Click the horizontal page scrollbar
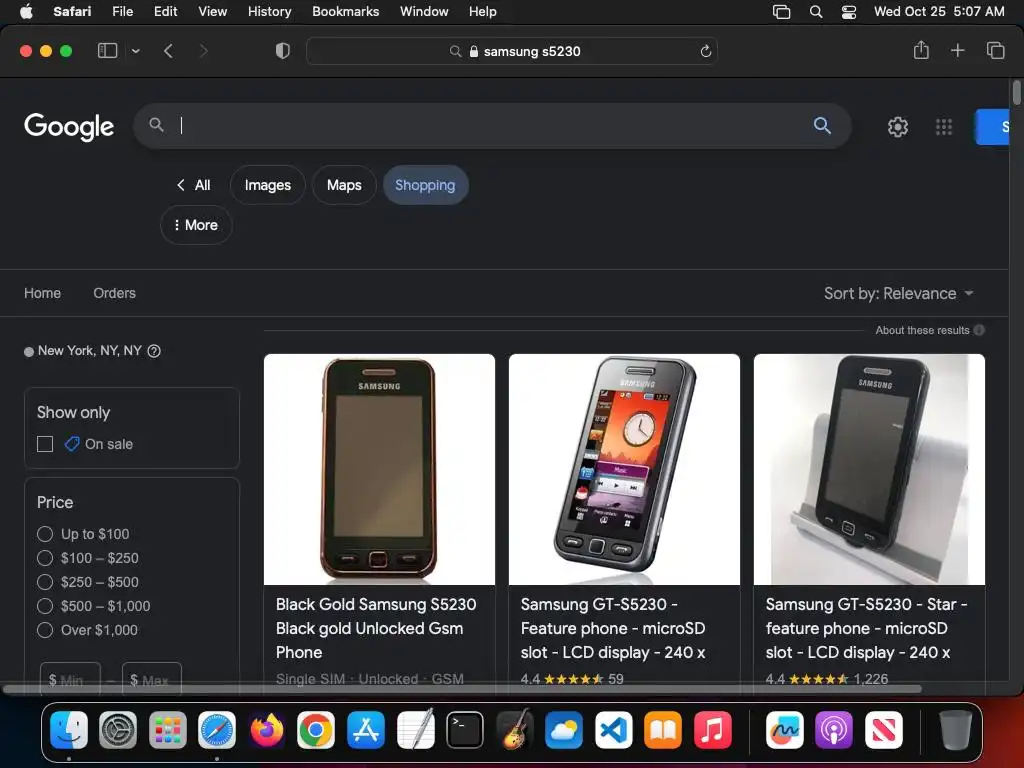Image resolution: width=1024 pixels, height=768 pixels. pyautogui.click(x=462, y=689)
